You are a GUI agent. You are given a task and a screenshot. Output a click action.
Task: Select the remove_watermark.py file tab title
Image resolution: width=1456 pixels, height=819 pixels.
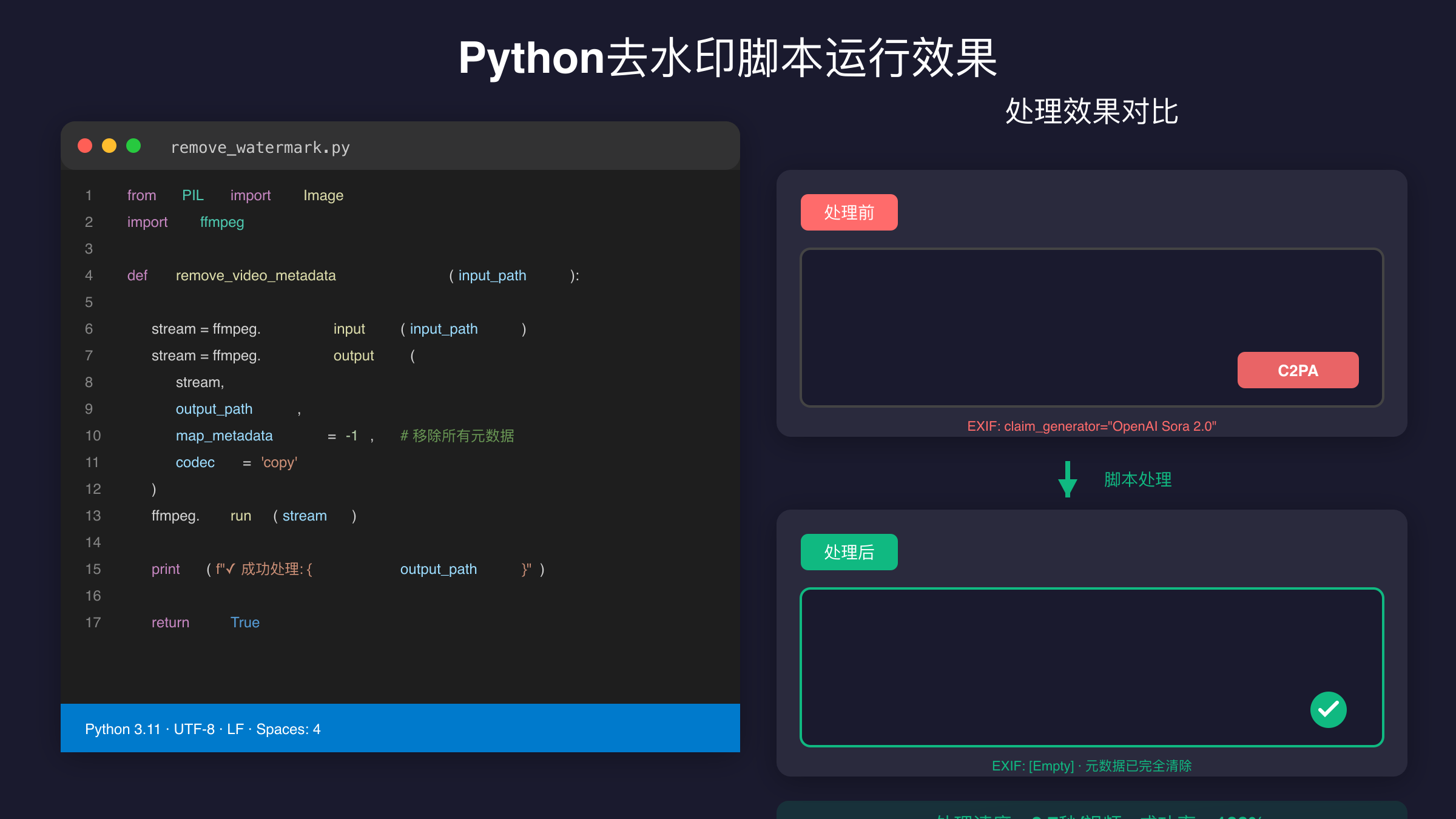point(260,147)
